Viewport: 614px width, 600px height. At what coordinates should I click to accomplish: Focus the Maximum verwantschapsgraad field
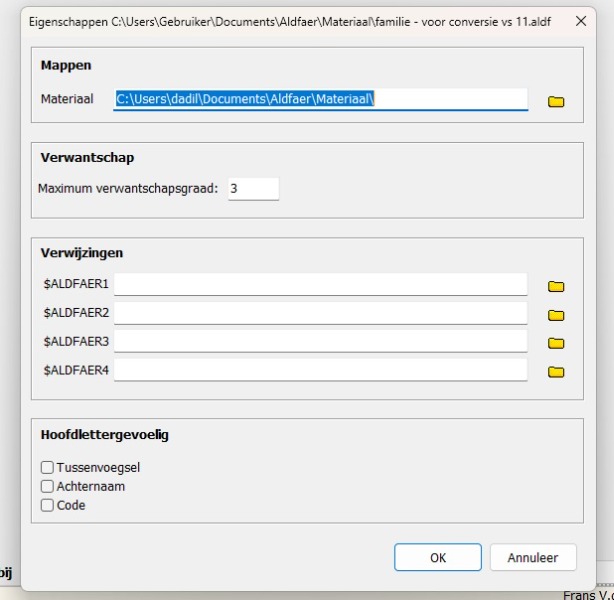tap(252, 188)
